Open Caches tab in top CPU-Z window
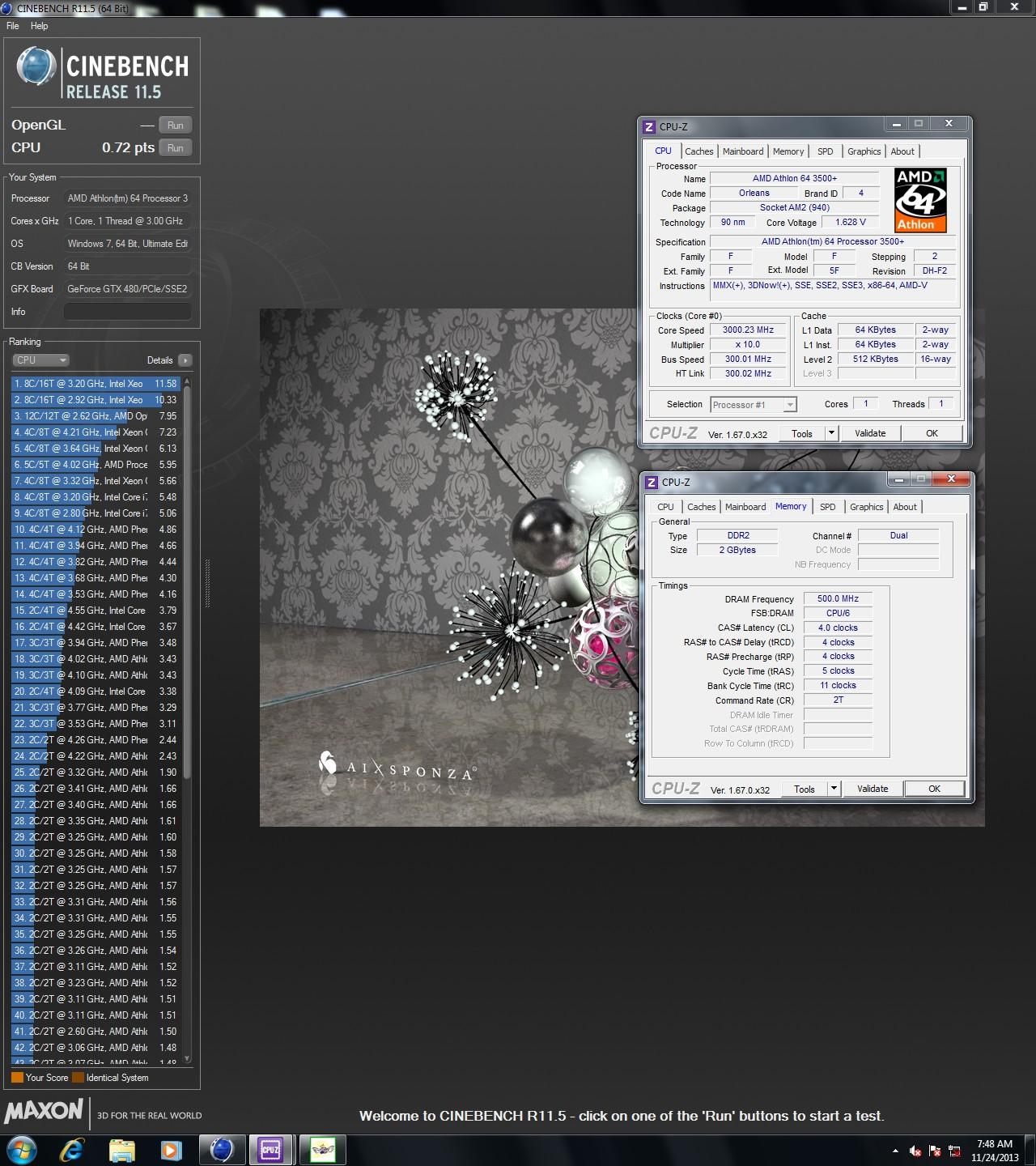Viewport: 1036px width, 1166px height. coord(699,151)
